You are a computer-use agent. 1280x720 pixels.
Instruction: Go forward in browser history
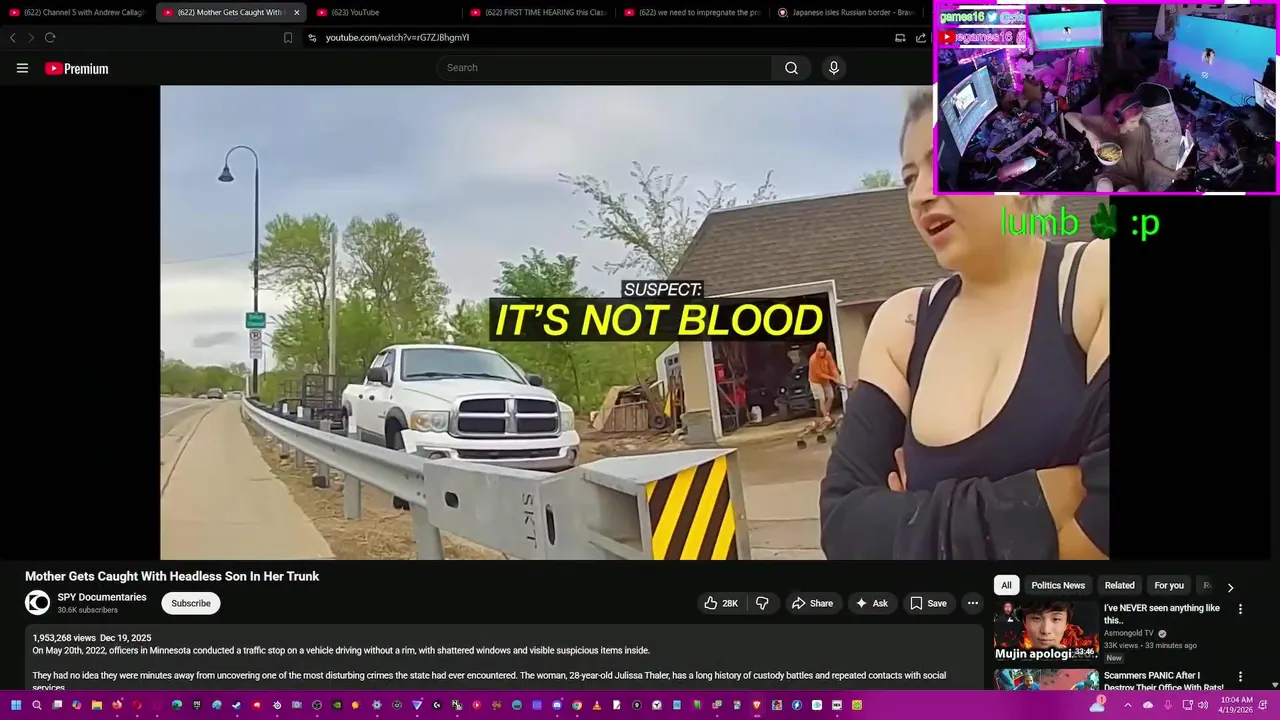30,37
